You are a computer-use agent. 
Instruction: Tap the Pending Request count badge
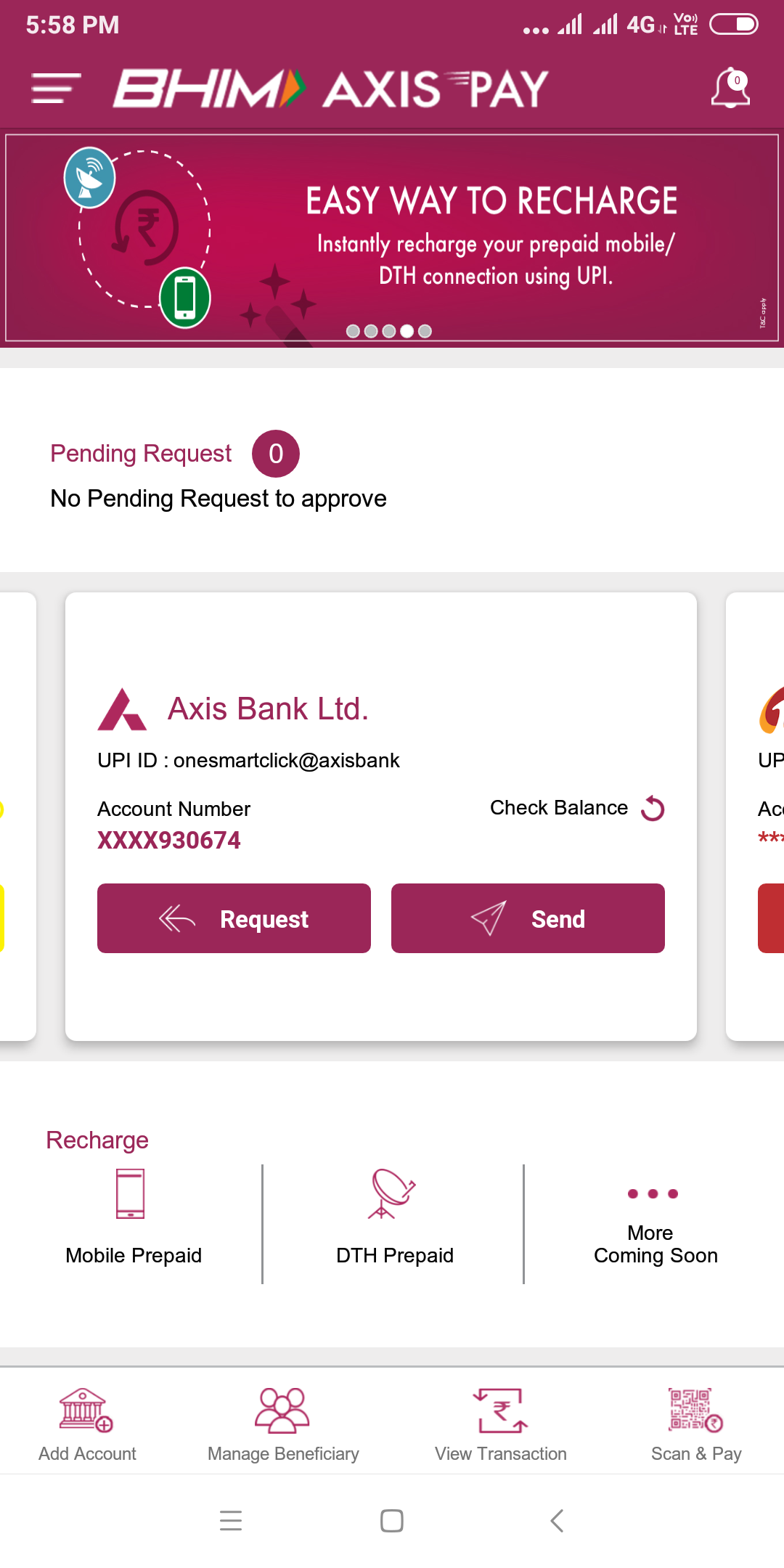coord(276,454)
